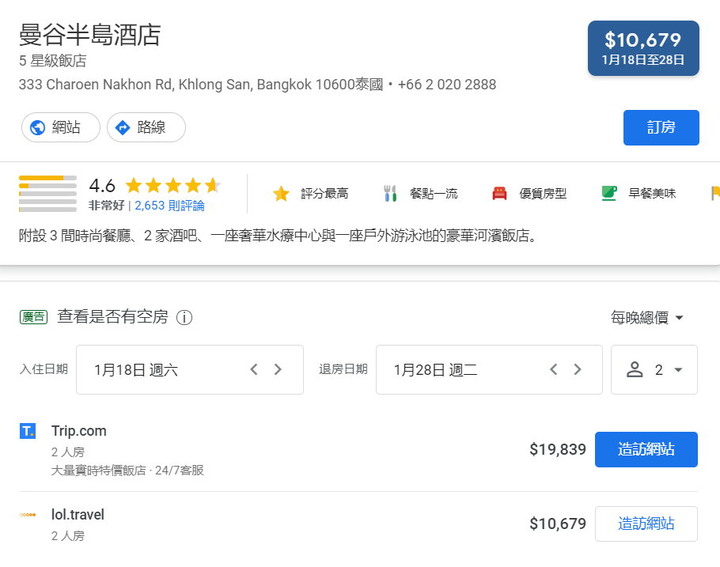Viewport: 720px width, 567px height.
Task: Click the Trip.com logo icon
Action: coord(28,431)
